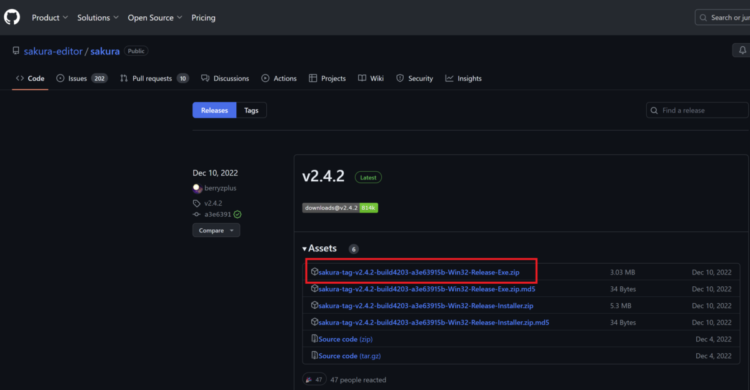750x390 pixels.
Task: Expand the Open Source menu
Action: coord(154,18)
